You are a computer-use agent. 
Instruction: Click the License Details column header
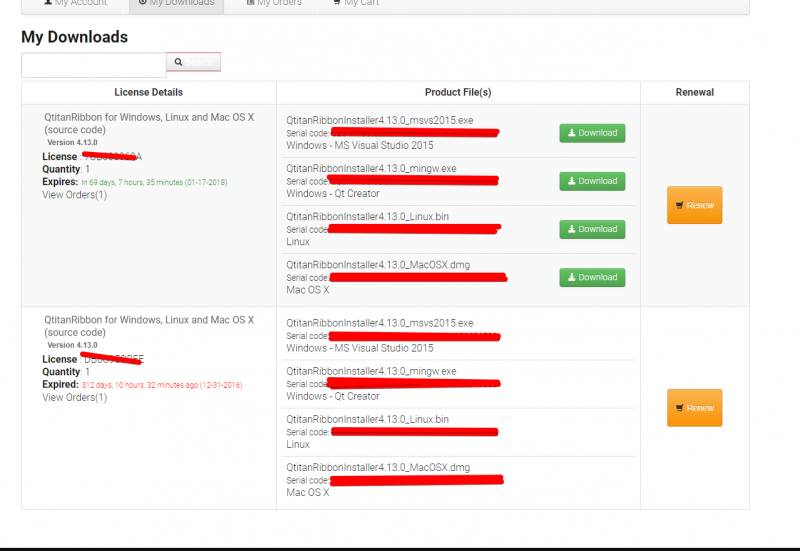(x=148, y=92)
